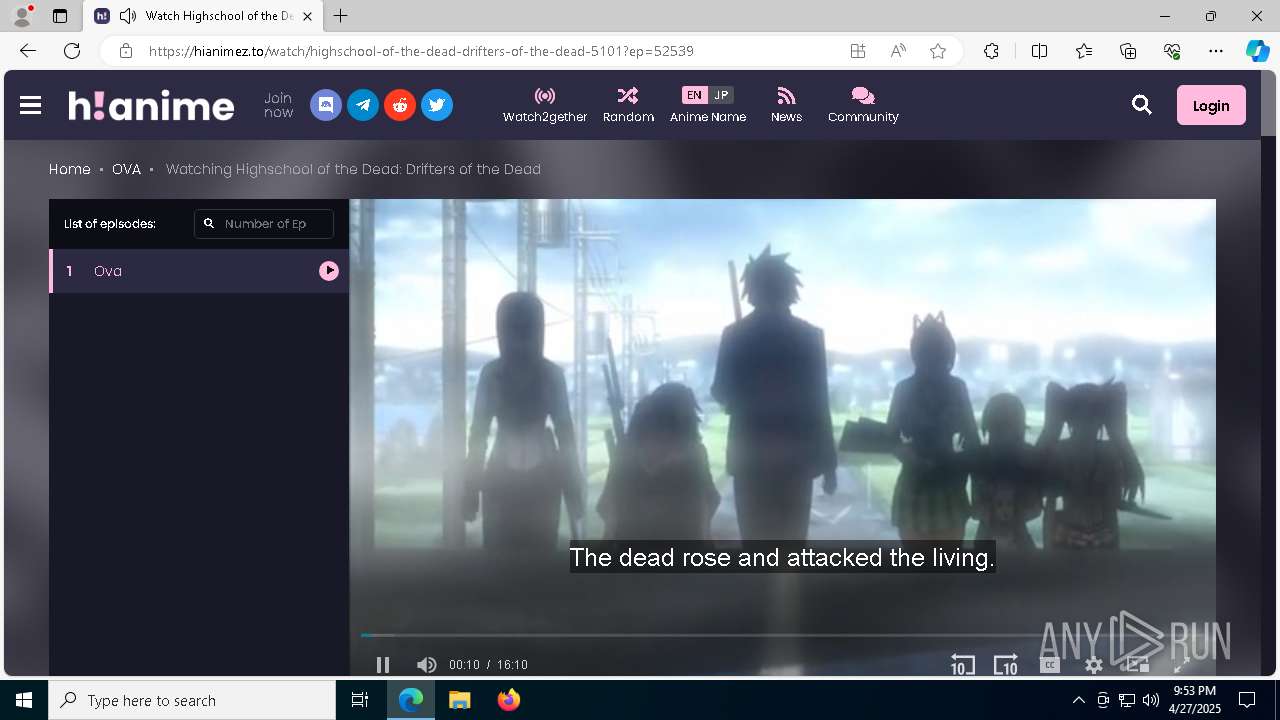Go to Home breadcrumb

(x=70, y=169)
